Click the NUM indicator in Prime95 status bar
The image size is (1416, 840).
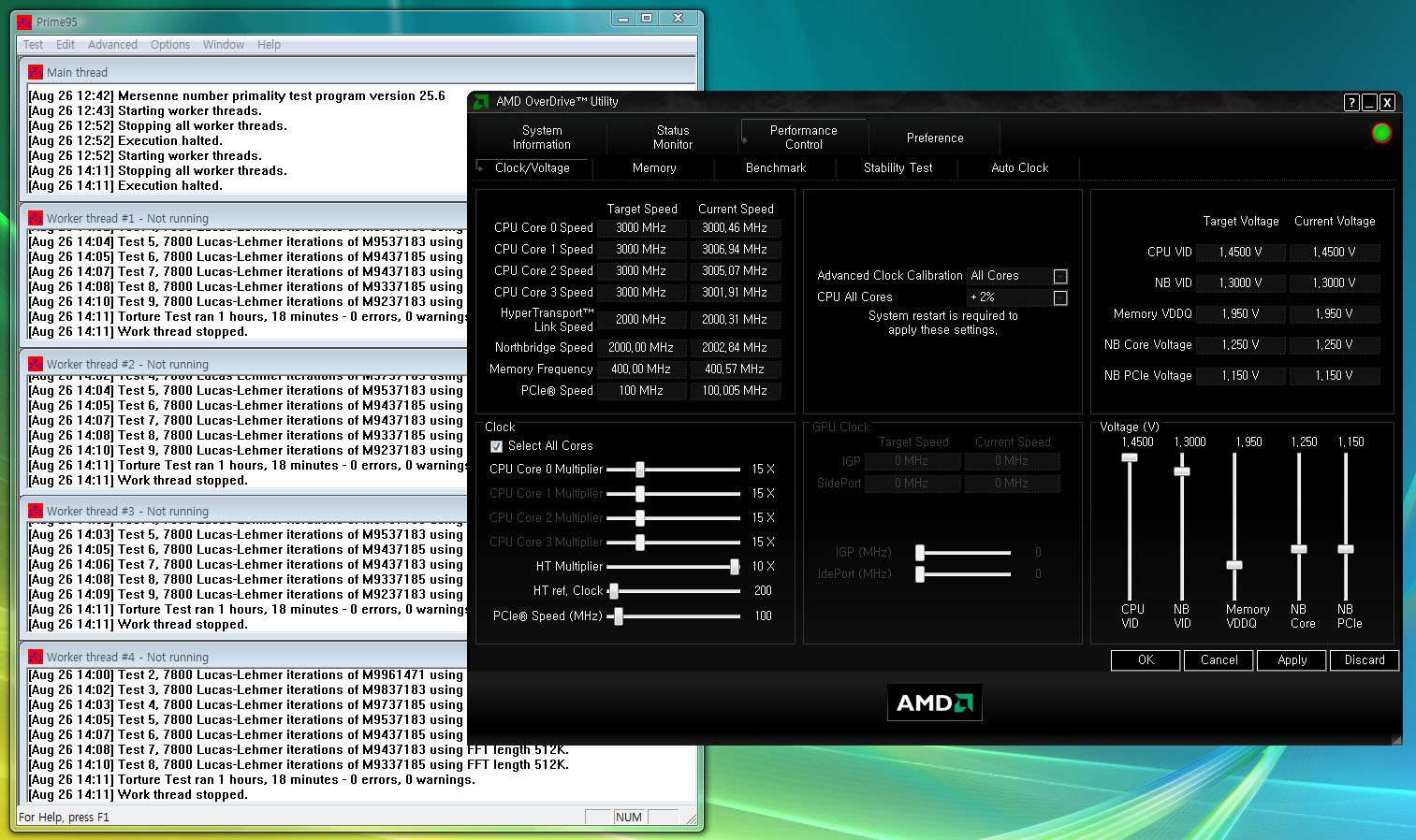tap(629, 818)
